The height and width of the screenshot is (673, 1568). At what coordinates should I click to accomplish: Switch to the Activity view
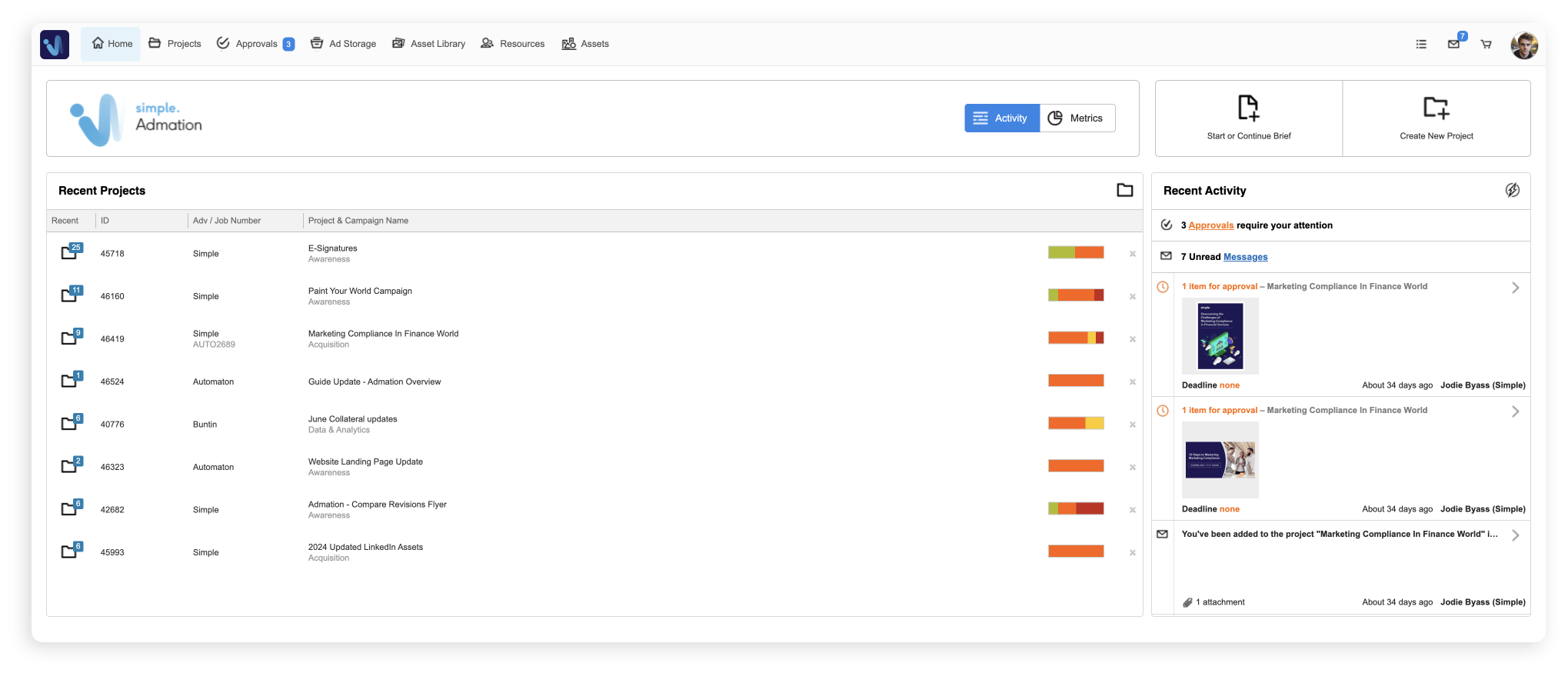tap(1001, 118)
